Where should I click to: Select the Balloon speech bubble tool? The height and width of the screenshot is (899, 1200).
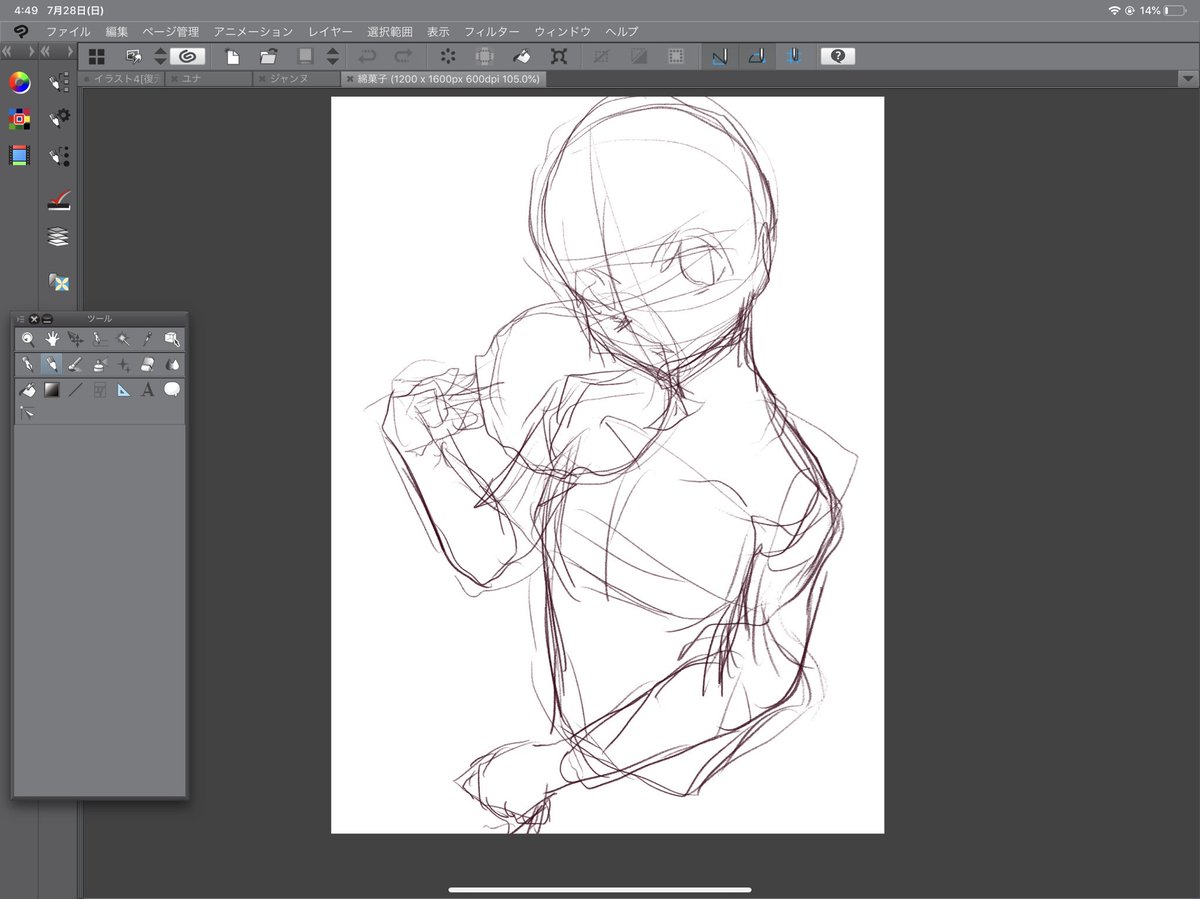click(x=172, y=390)
